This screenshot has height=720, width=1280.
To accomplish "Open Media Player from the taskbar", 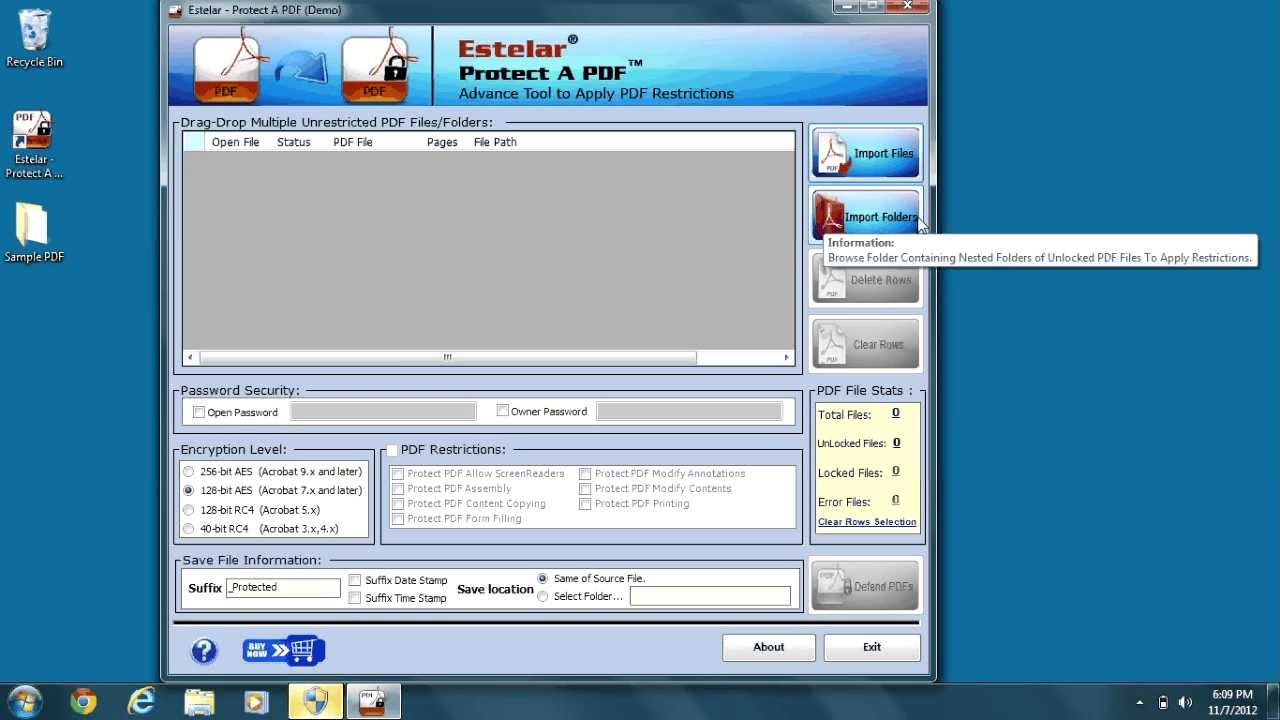I will click(257, 702).
